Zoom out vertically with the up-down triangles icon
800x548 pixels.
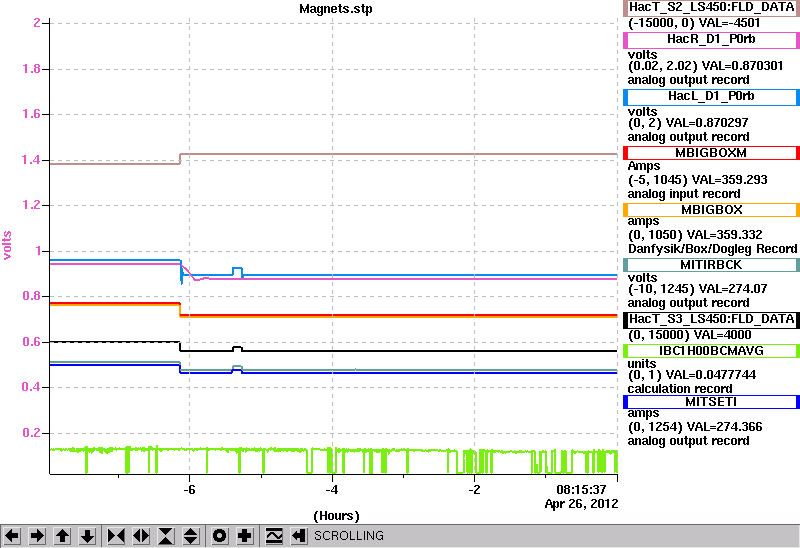pos(190,536)
